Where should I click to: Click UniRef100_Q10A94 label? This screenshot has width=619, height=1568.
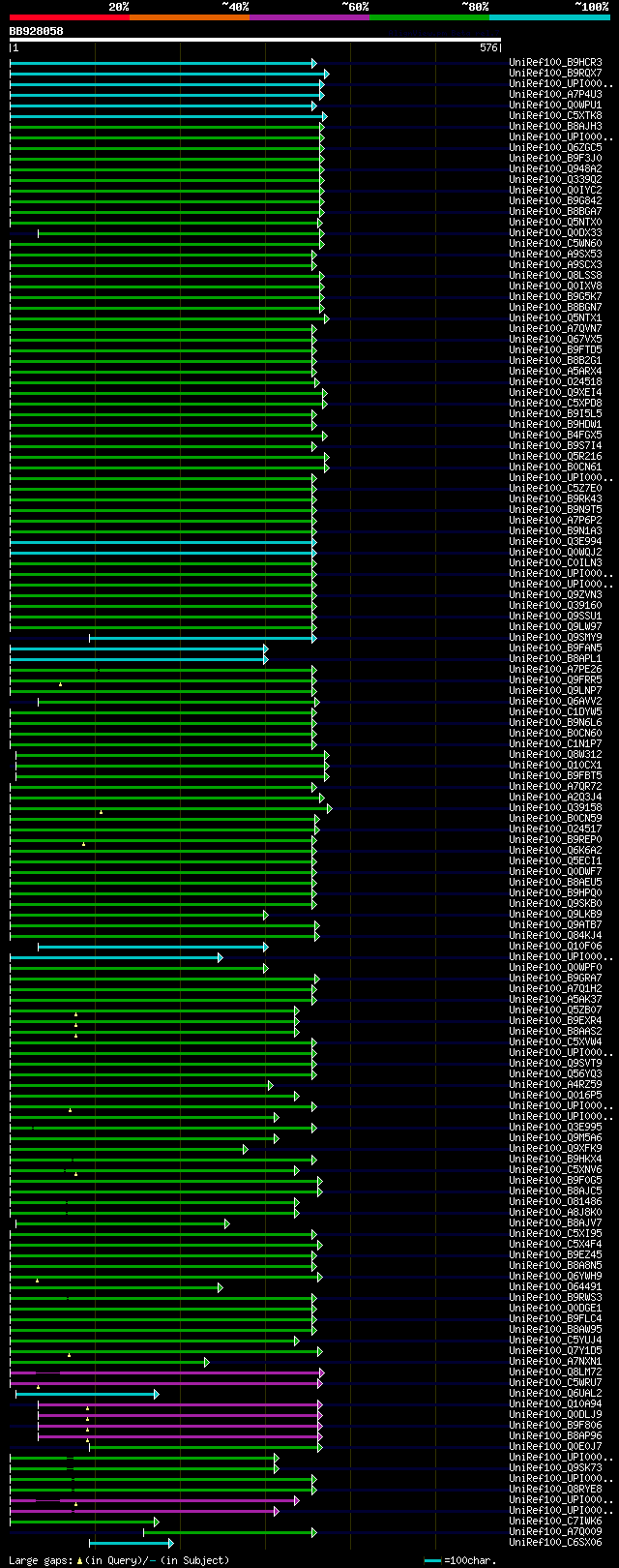[555, 1404]
